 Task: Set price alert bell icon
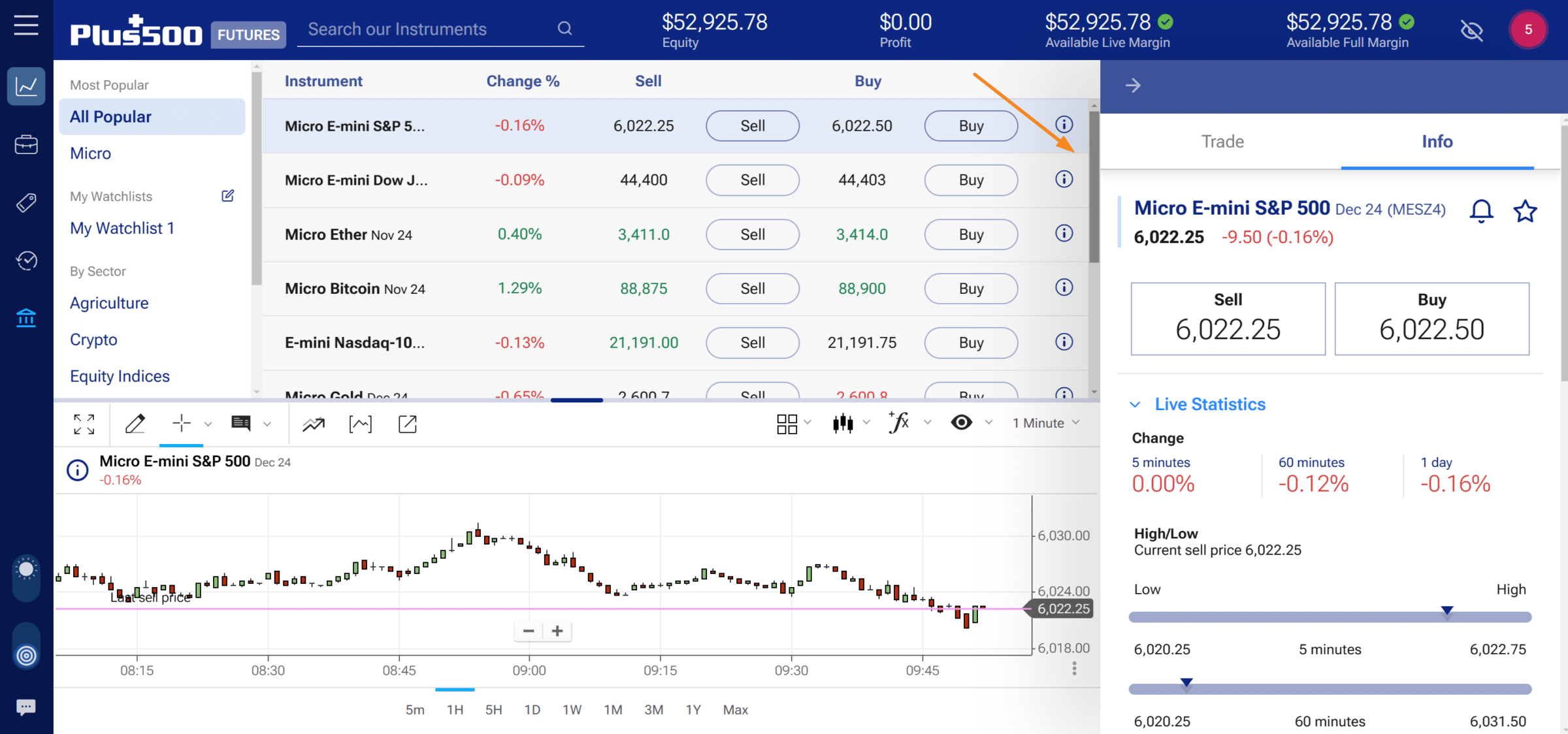(x=1482, y=211)
